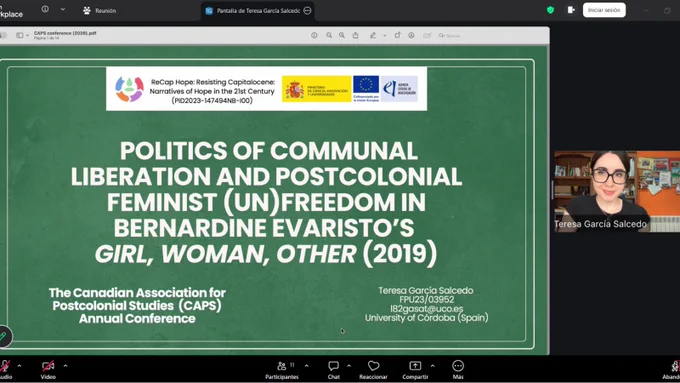Open video options arrow beside Video

65,366
